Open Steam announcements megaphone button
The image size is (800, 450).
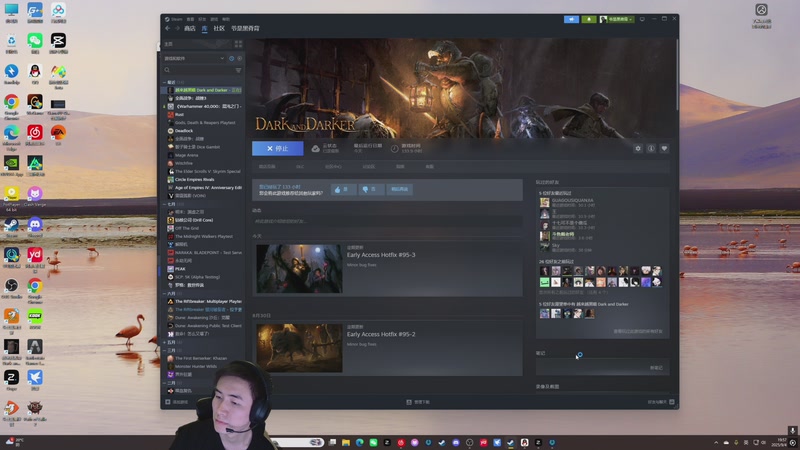click(571, 19)
